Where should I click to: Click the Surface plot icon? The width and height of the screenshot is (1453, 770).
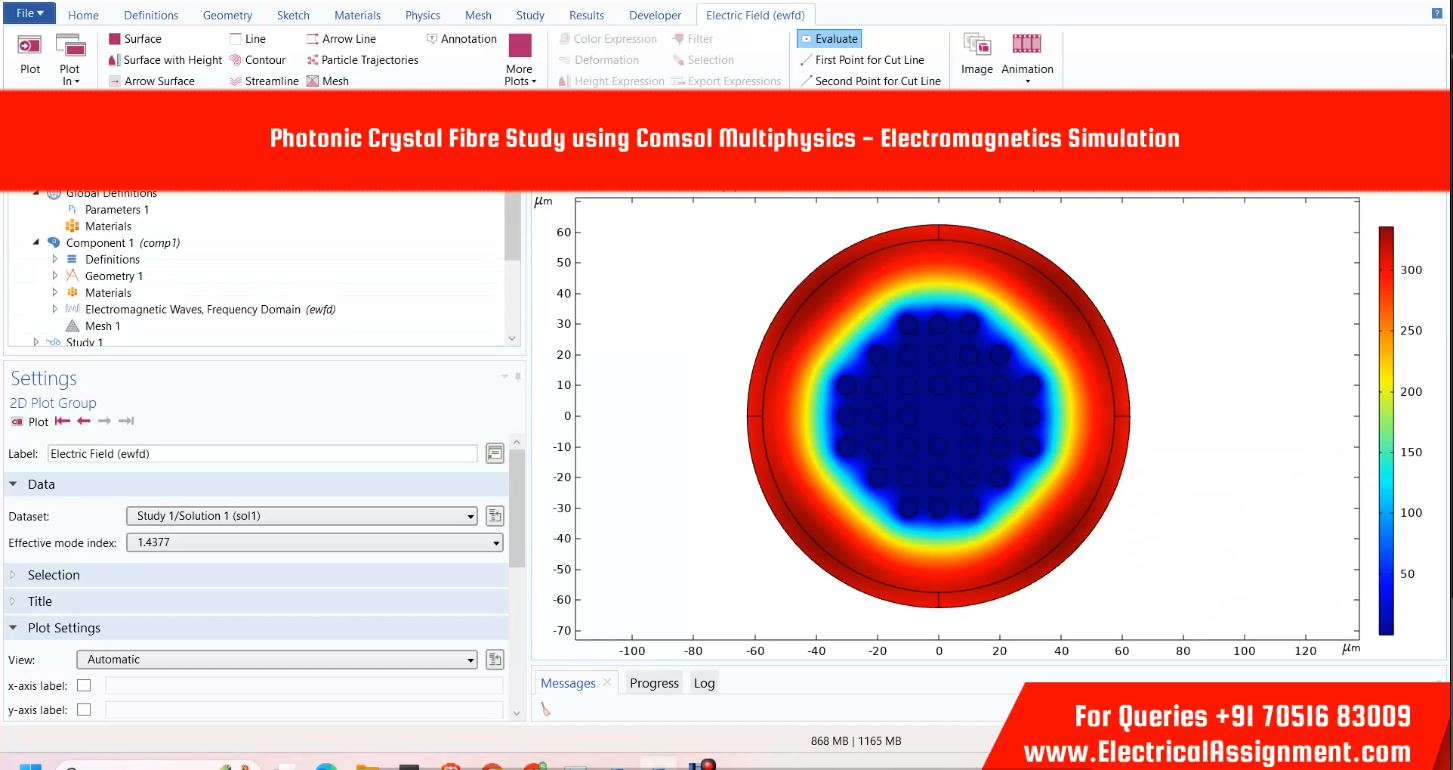[115, 39]
